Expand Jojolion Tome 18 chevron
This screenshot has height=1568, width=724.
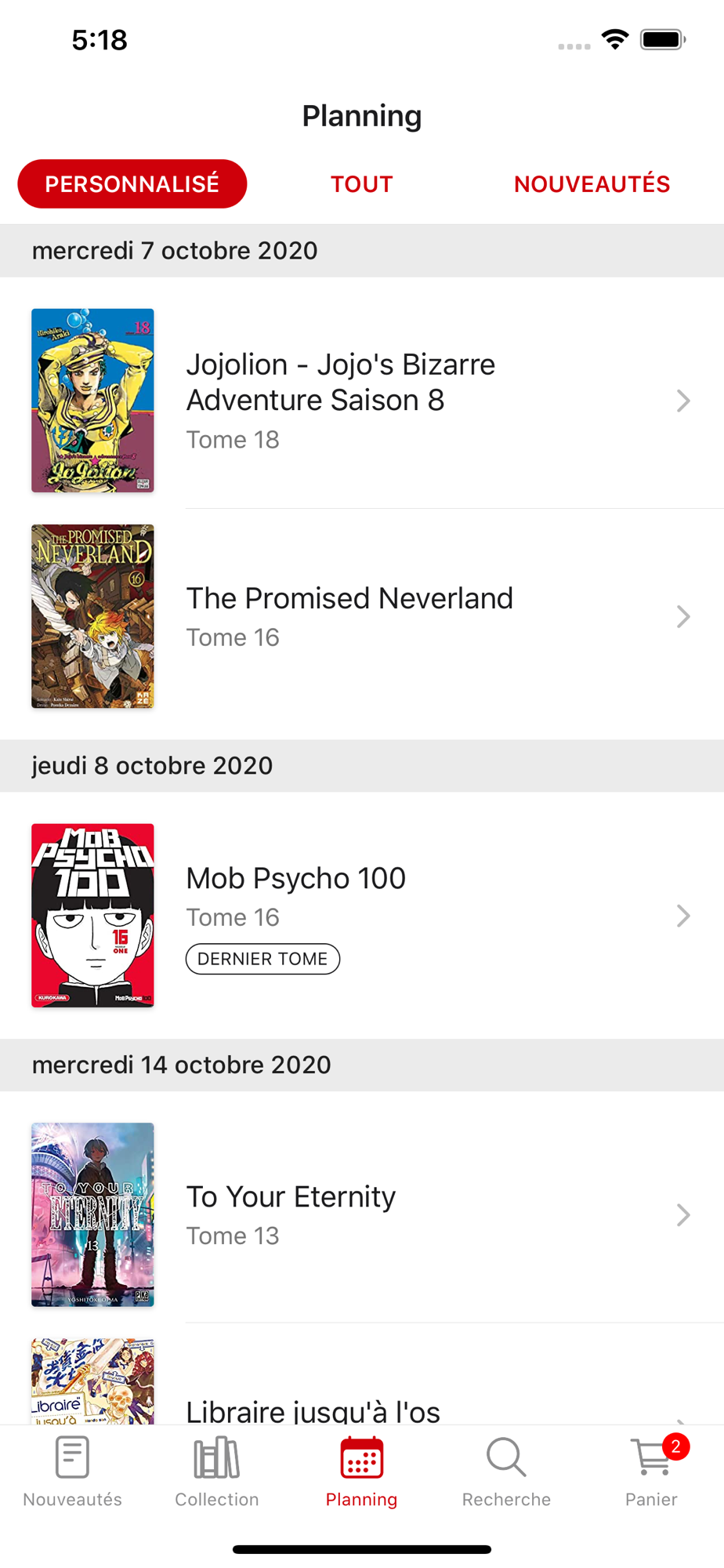point(683,401)
